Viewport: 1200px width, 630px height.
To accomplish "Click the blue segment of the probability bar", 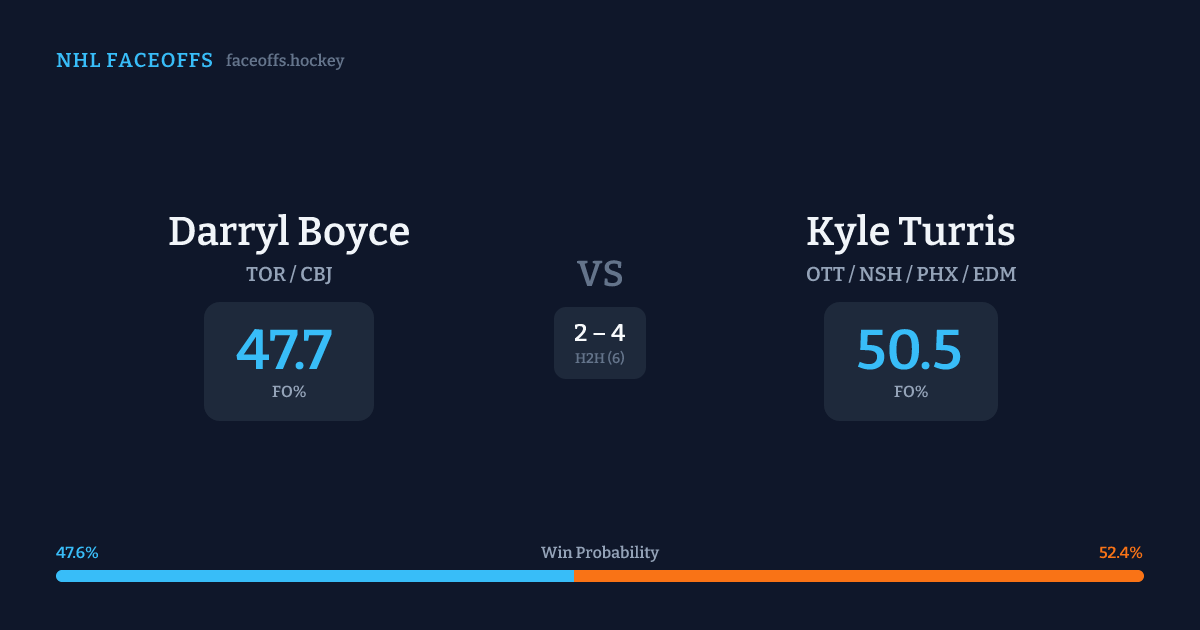I will pyautogui.click(x=314, y=576).
